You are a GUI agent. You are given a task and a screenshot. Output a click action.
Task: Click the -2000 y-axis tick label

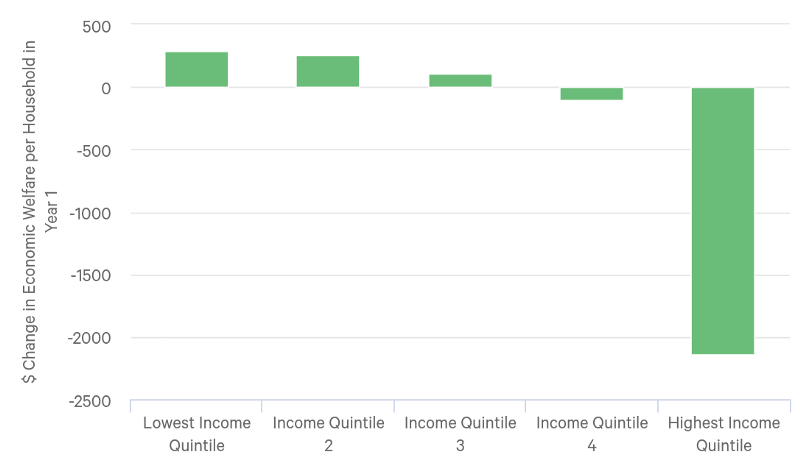[89, 338]
